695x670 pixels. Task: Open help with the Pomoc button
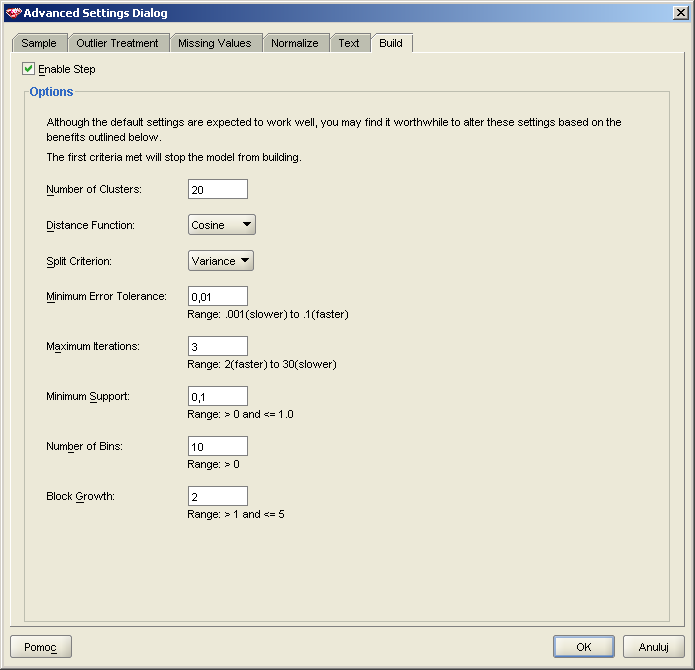[41, 647]
